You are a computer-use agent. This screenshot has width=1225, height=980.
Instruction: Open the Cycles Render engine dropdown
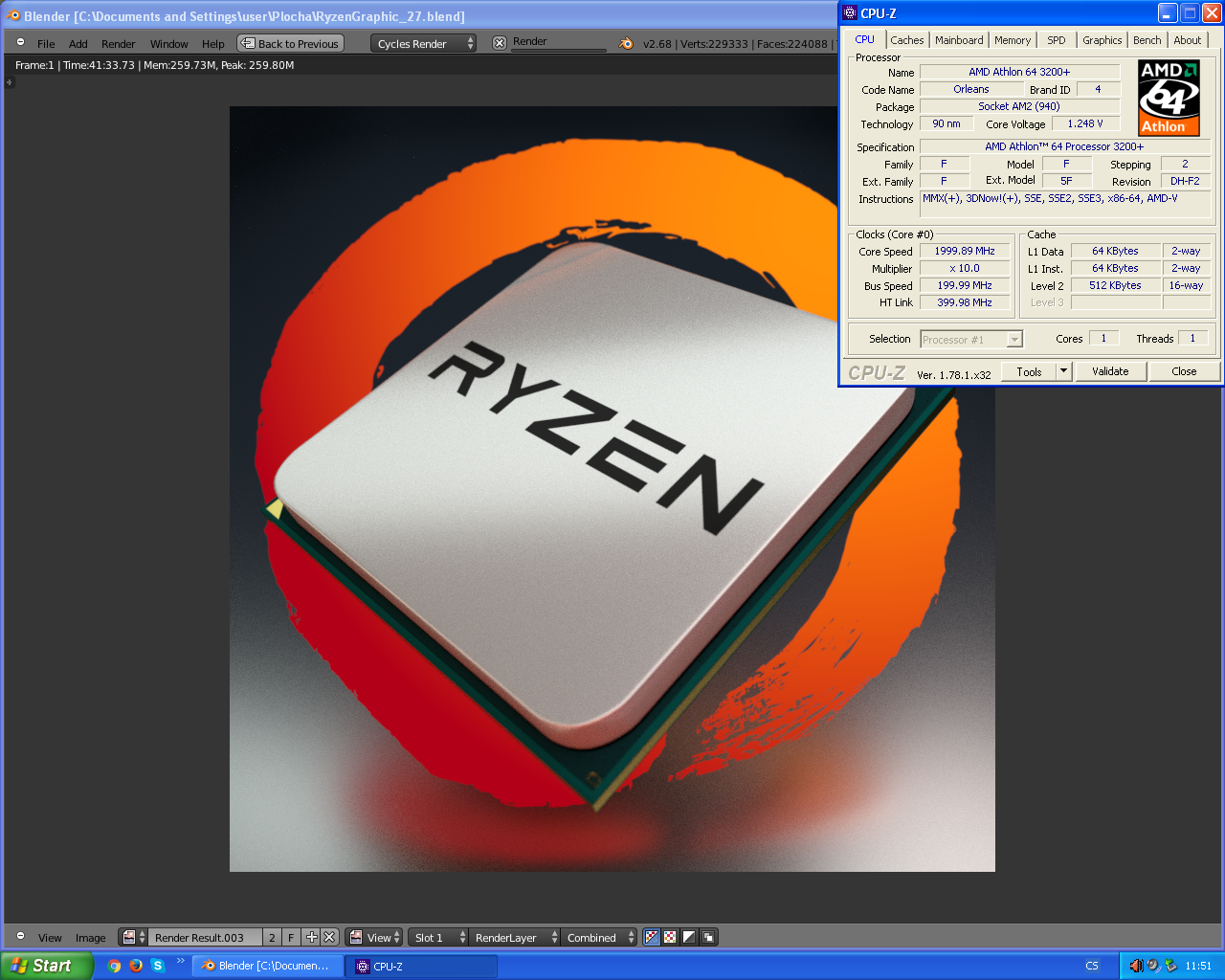coord(424,44)
